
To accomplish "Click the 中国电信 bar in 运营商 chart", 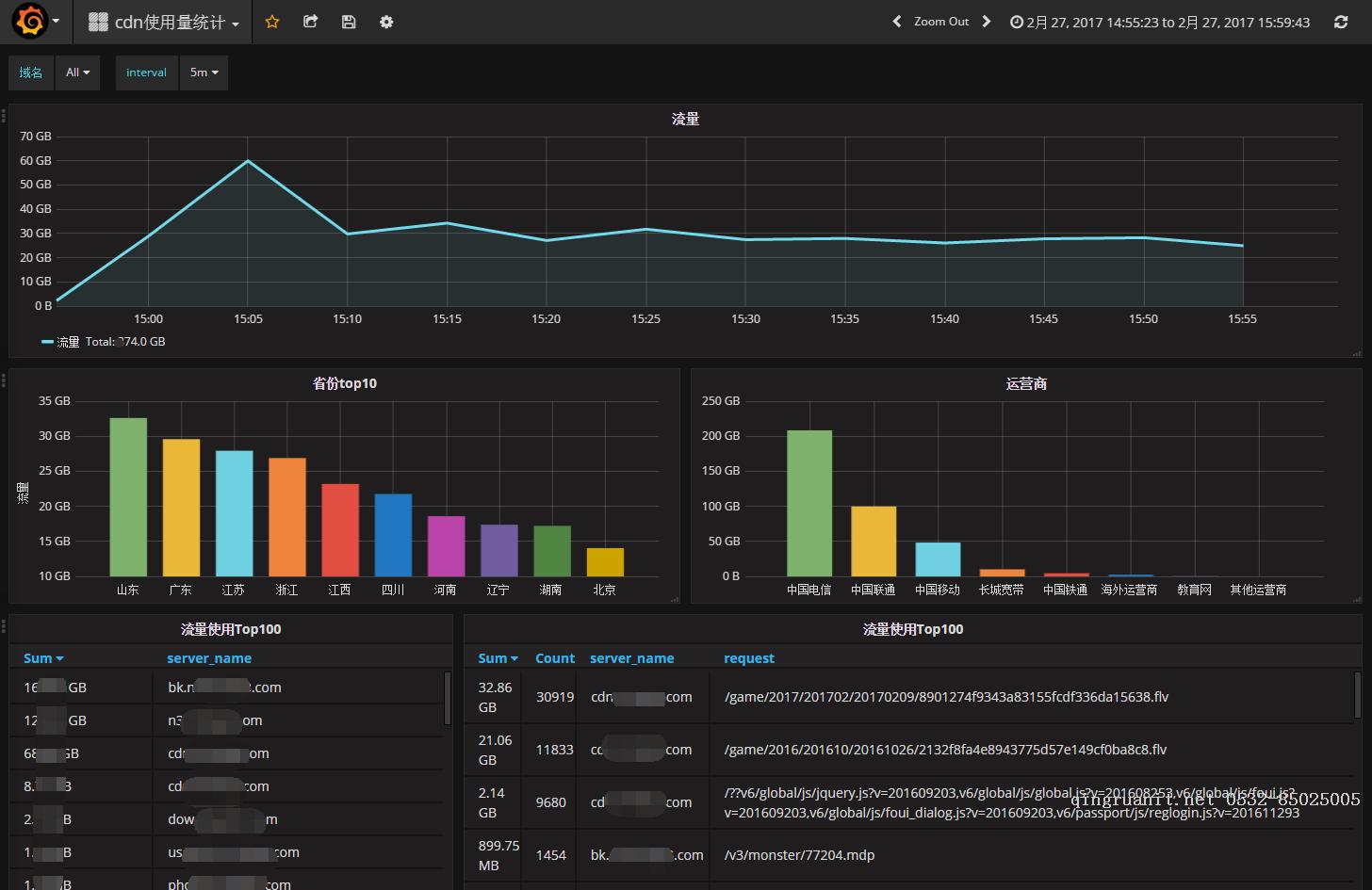I will (809, 504).
